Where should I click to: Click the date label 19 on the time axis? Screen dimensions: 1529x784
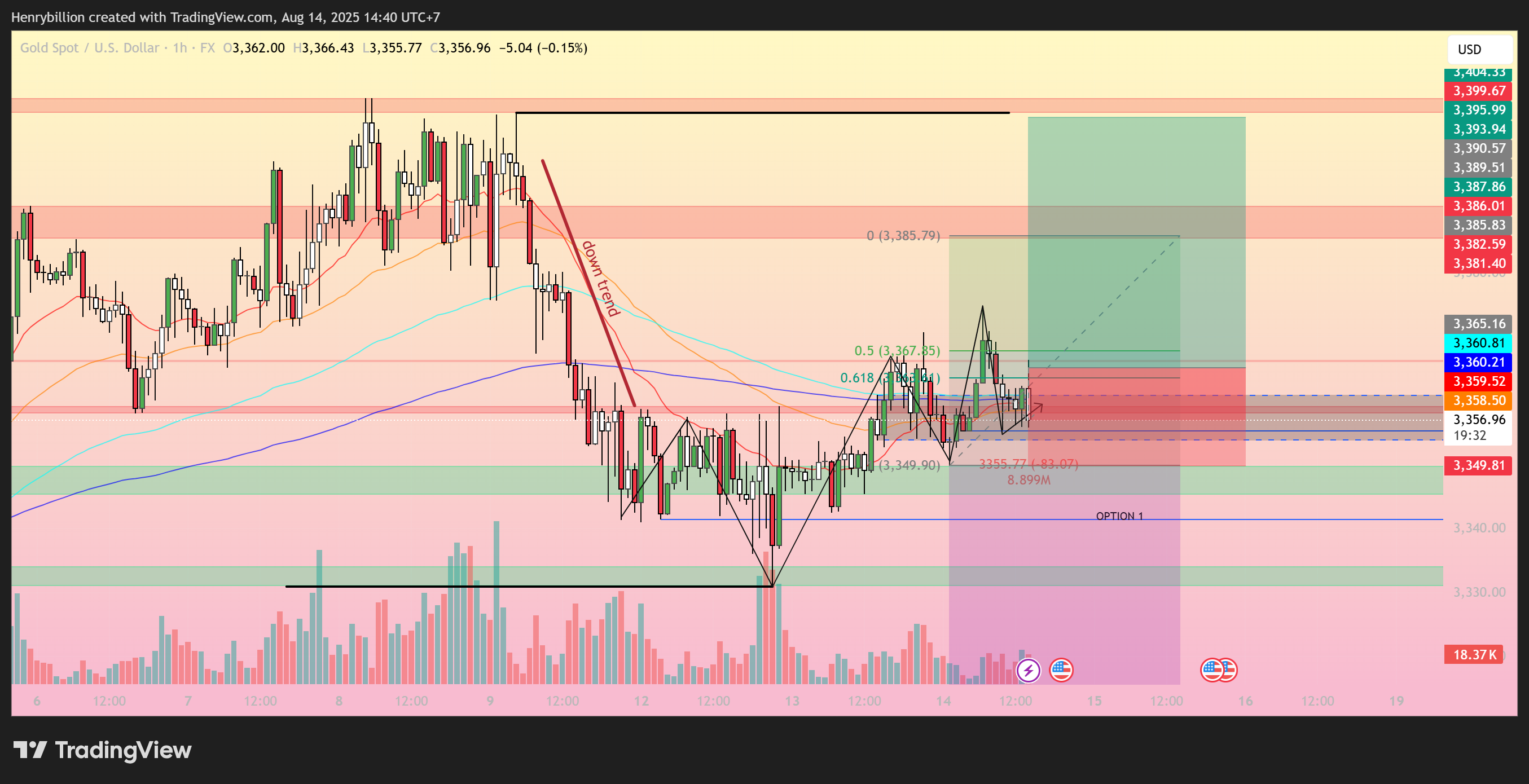pos(1396,701)
